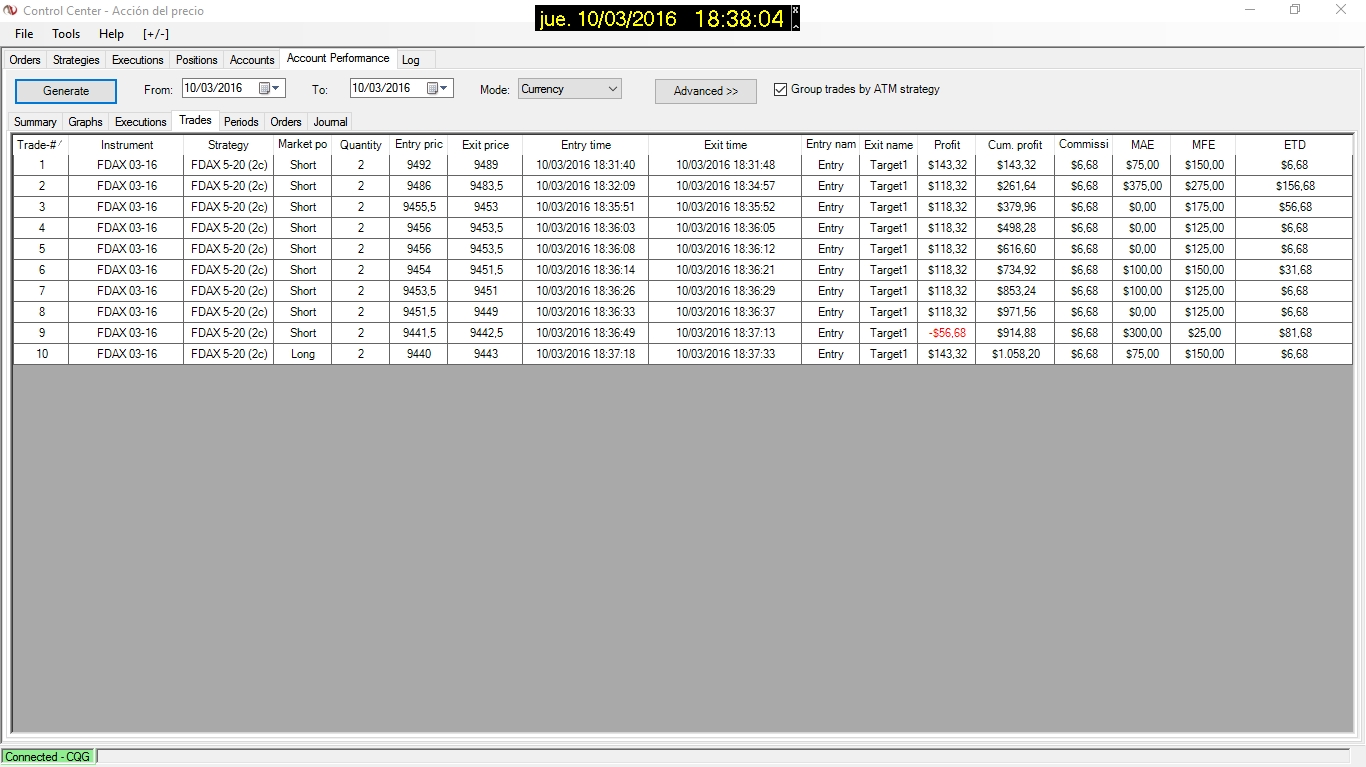Click the Advanced >> button

point(706,91)
